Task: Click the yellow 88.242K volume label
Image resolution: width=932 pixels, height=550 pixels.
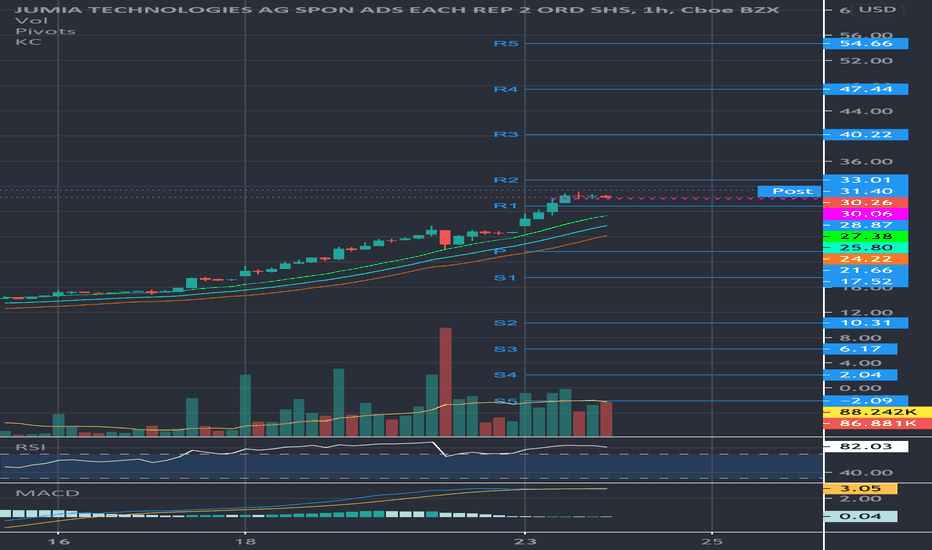Action: (x=877, y=412)
